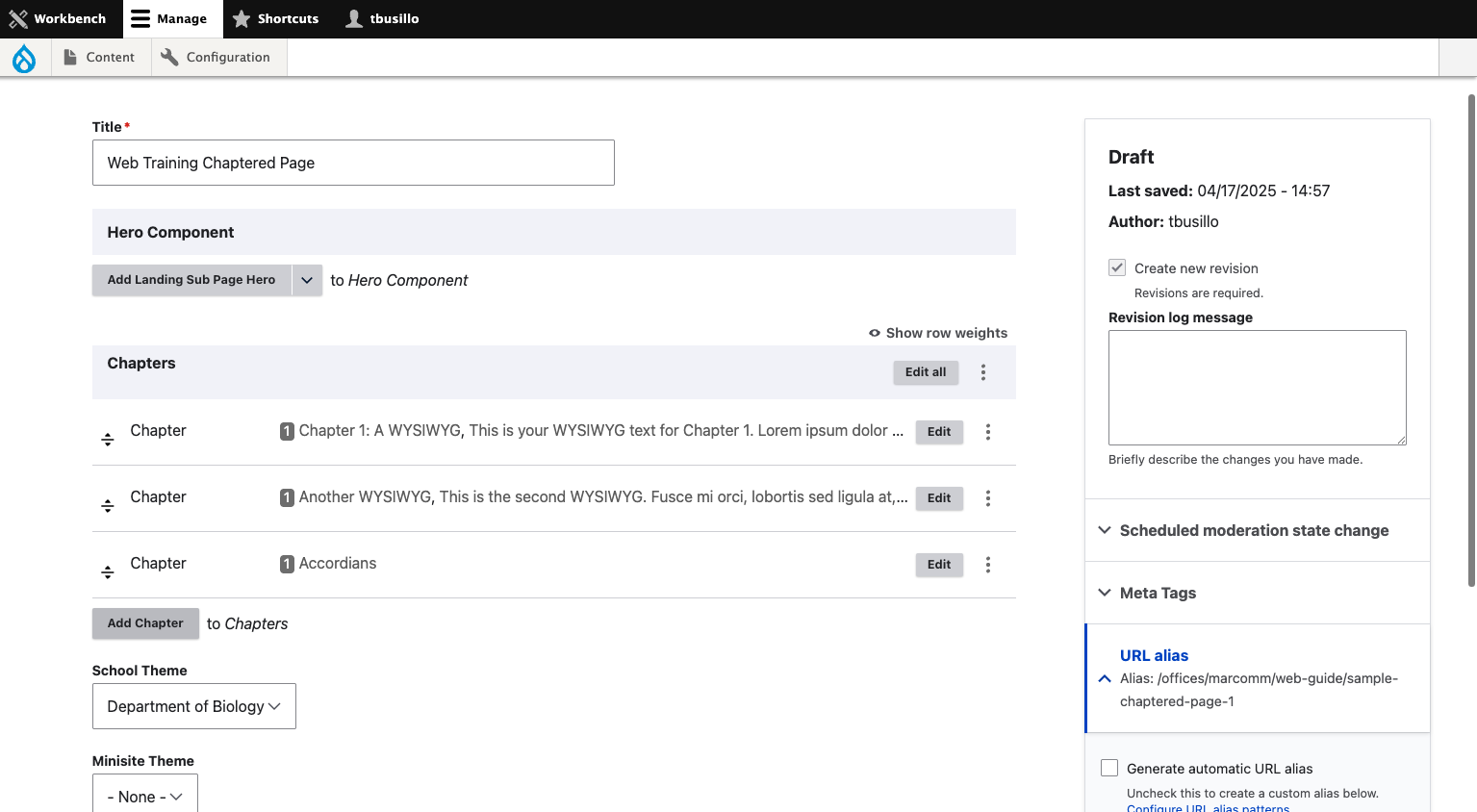Toggle the Create new revision checkbox
This screenshot has height=812, width=1477.
point(1117,267)
